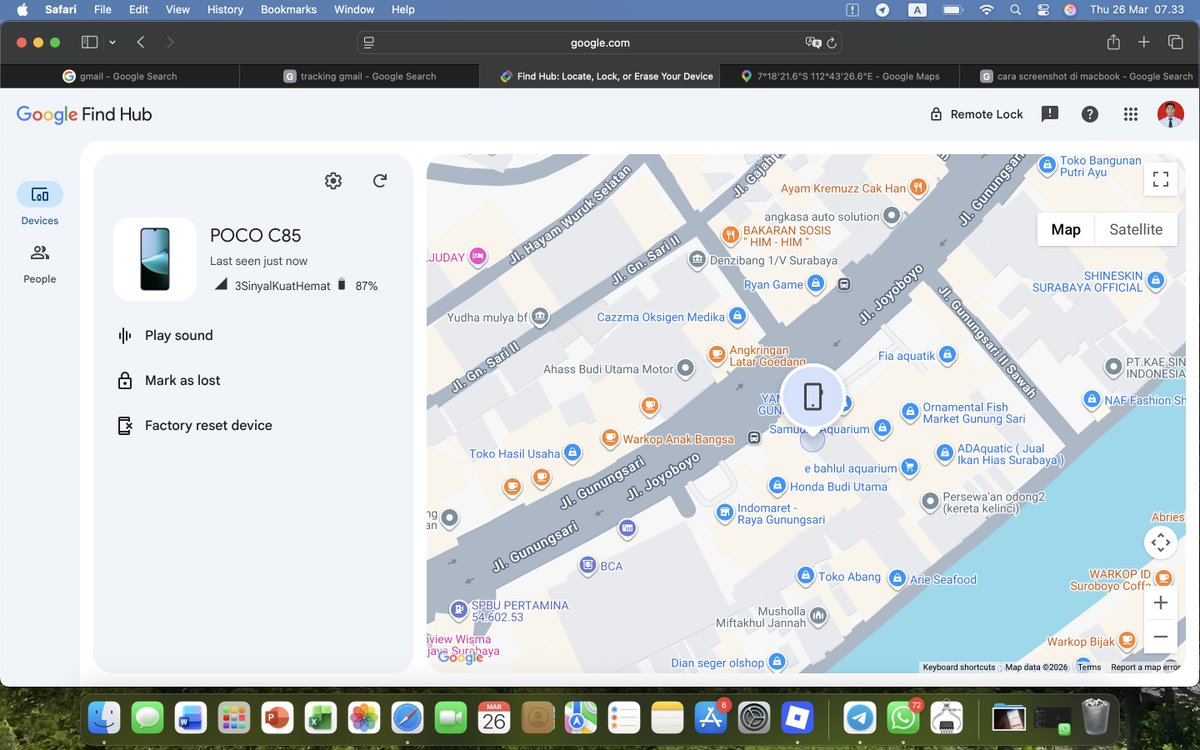The height and width of the screenshot is (750, 1200).
Task: Open the help question mark icon
Action: [x=1090, y=114]
